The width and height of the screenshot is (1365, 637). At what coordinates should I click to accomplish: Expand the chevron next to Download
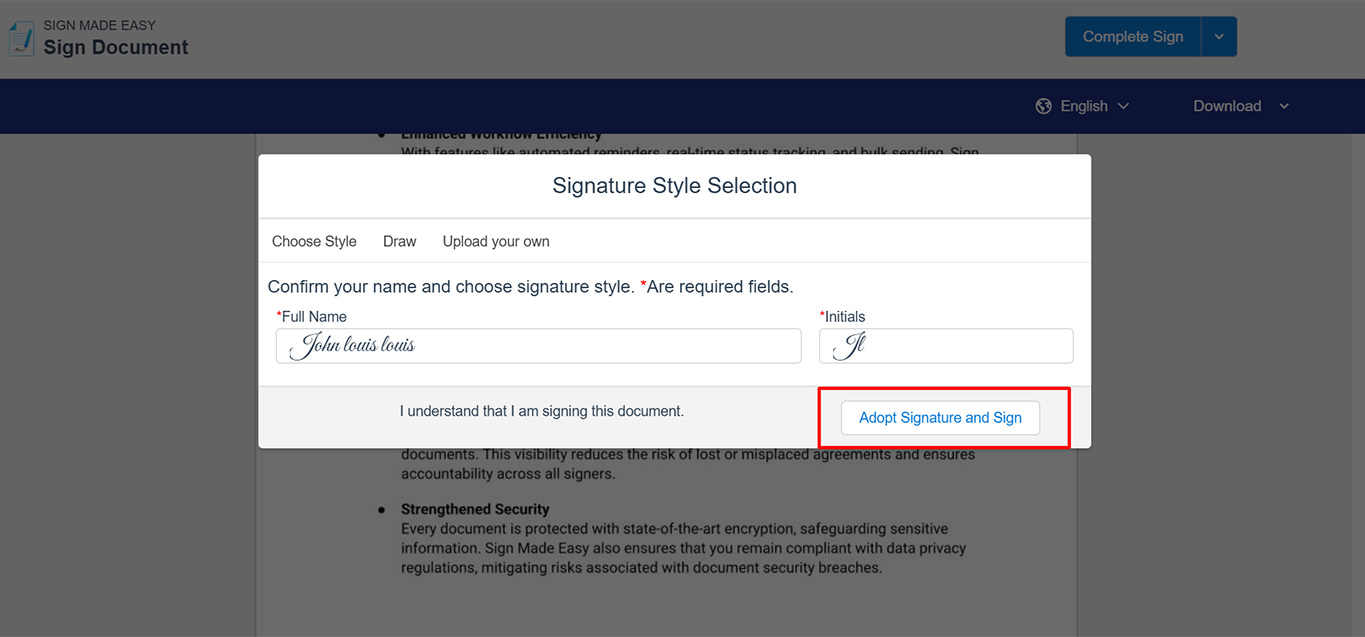pos(1285,106)
